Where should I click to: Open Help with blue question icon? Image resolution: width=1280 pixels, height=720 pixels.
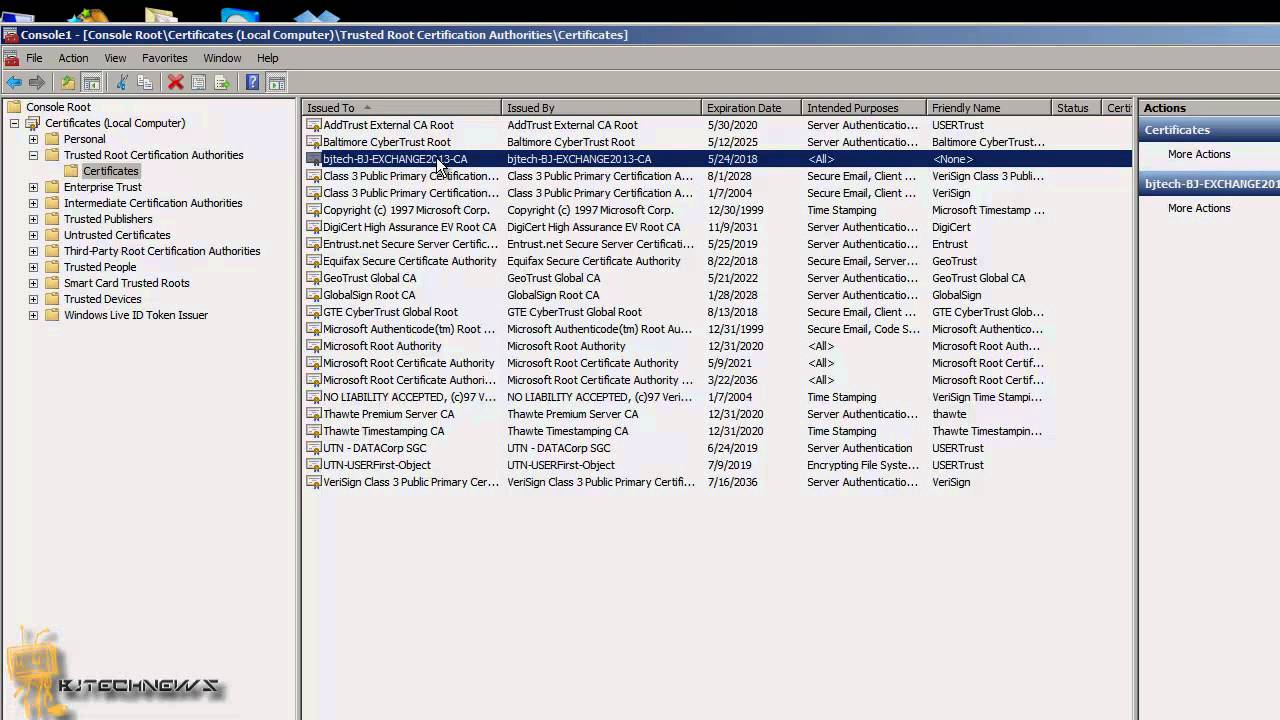(x=252, y=82)
